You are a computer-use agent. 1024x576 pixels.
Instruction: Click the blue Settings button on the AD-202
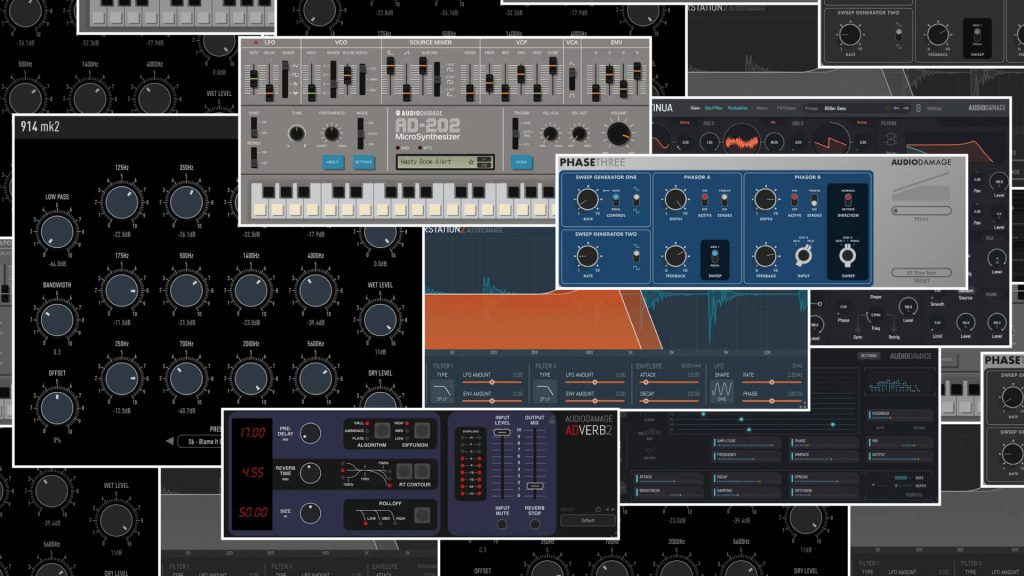(363, 162)
